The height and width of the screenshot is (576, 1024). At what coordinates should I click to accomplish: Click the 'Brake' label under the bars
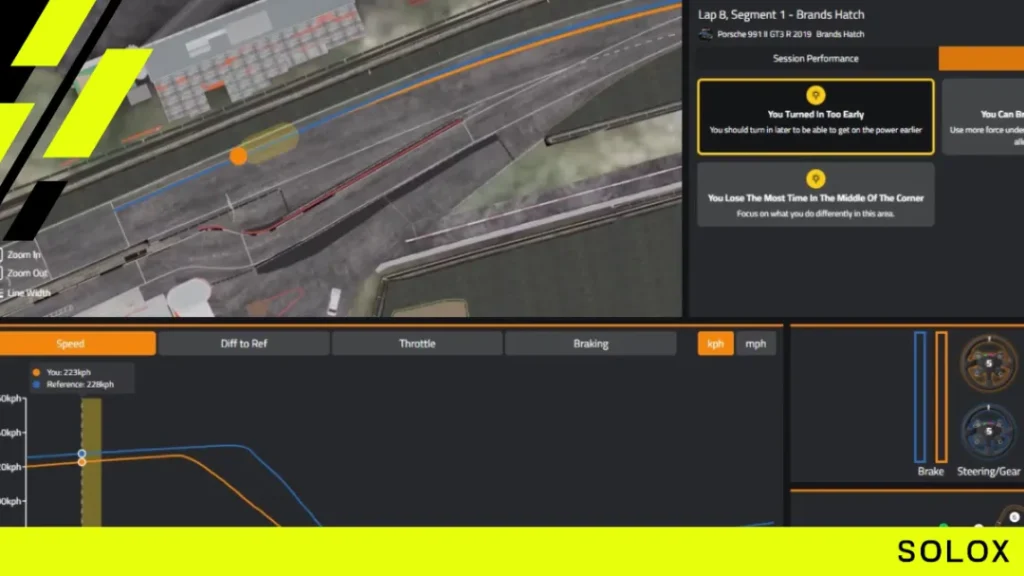point(931,472)
